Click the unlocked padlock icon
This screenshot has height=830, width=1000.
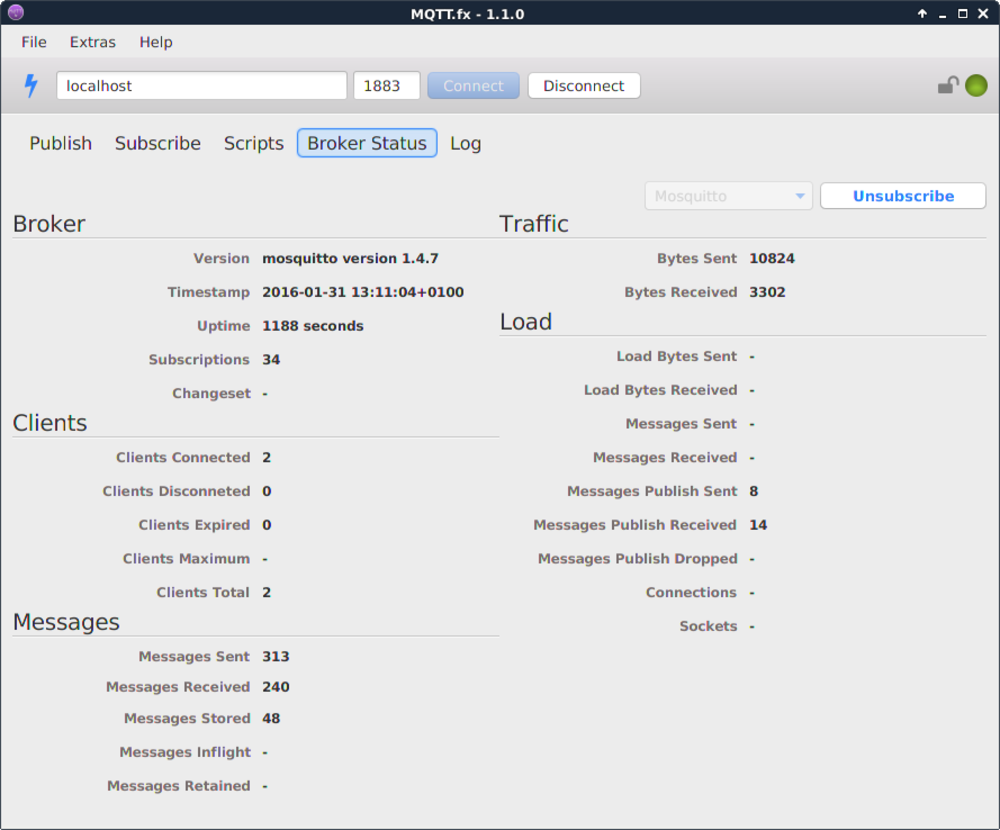point(947,86)
